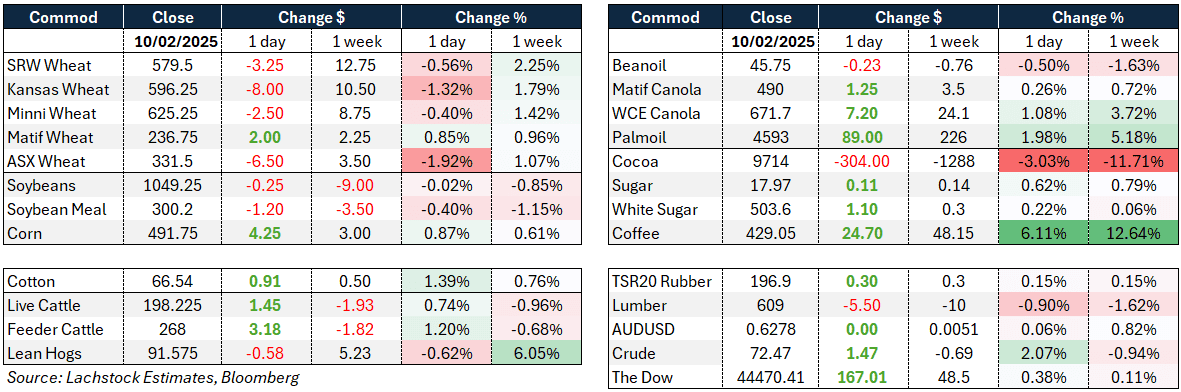Select the Crude 2.07% daily cell
Image resolution: width=1181 pixels, height=392 pixels.
click(1043, 353)
